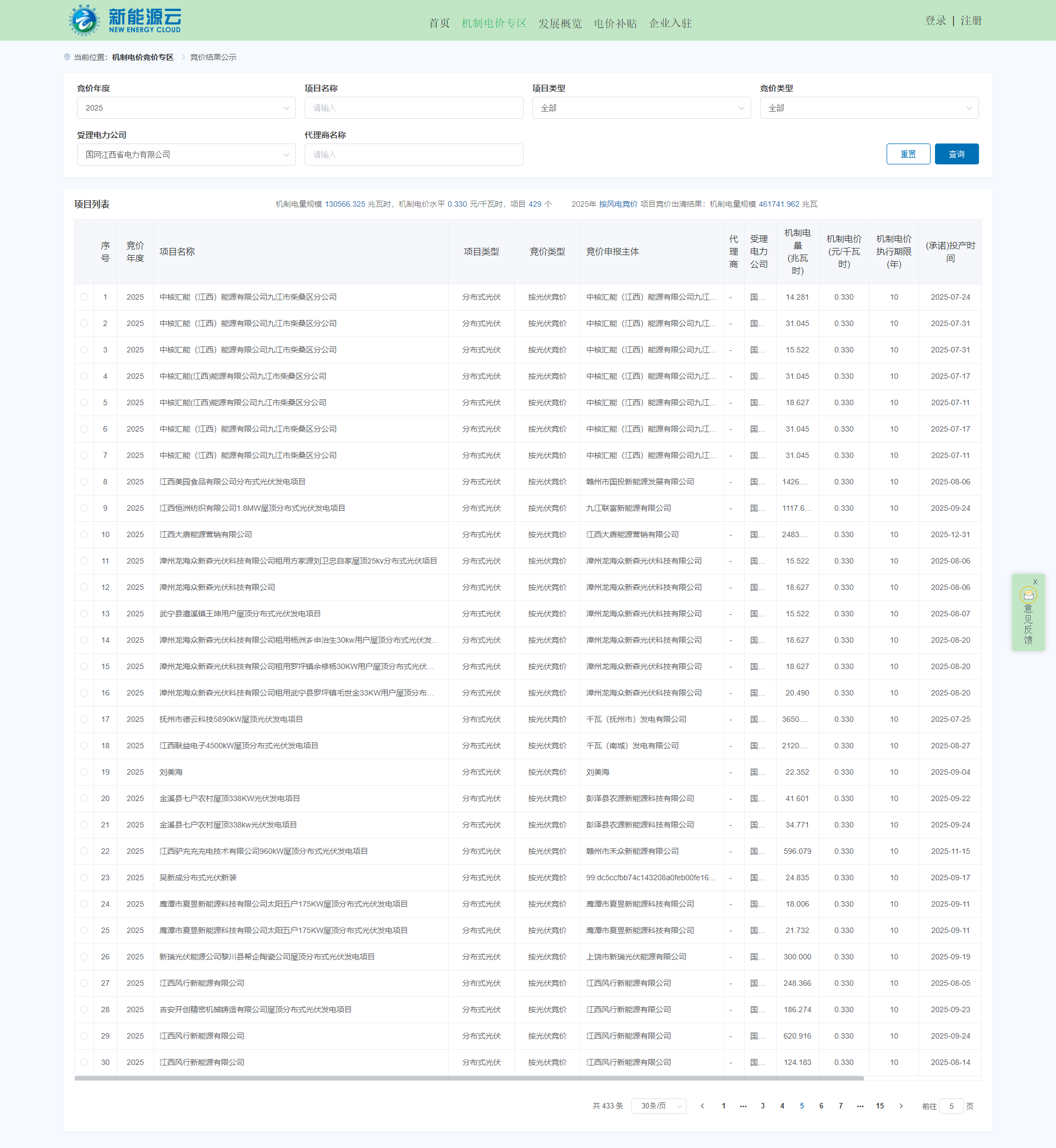This screenshot has width=1056, height=1148.
Task: Click the 查询 search button
Action: tap(956, 154)
